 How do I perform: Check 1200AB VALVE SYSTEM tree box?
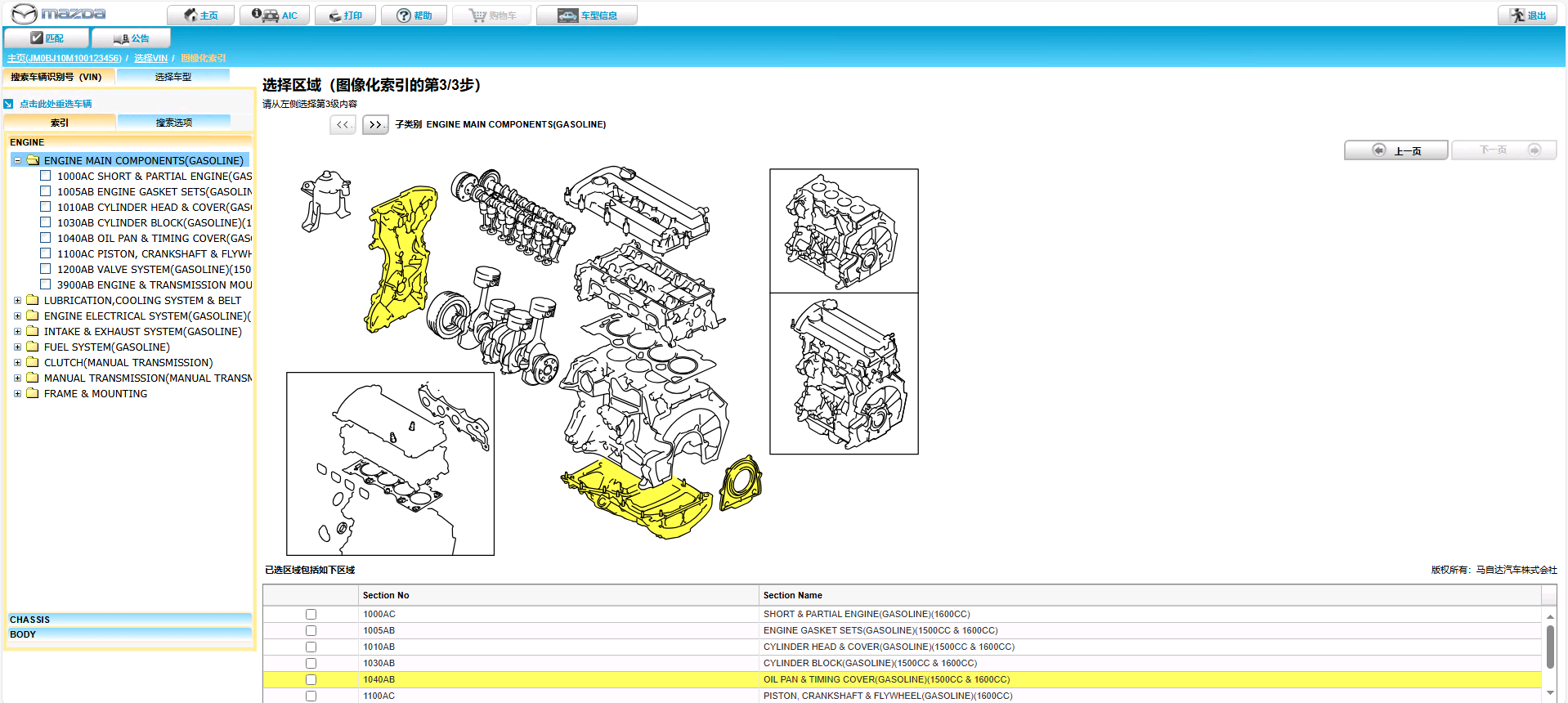coord(46,269)
